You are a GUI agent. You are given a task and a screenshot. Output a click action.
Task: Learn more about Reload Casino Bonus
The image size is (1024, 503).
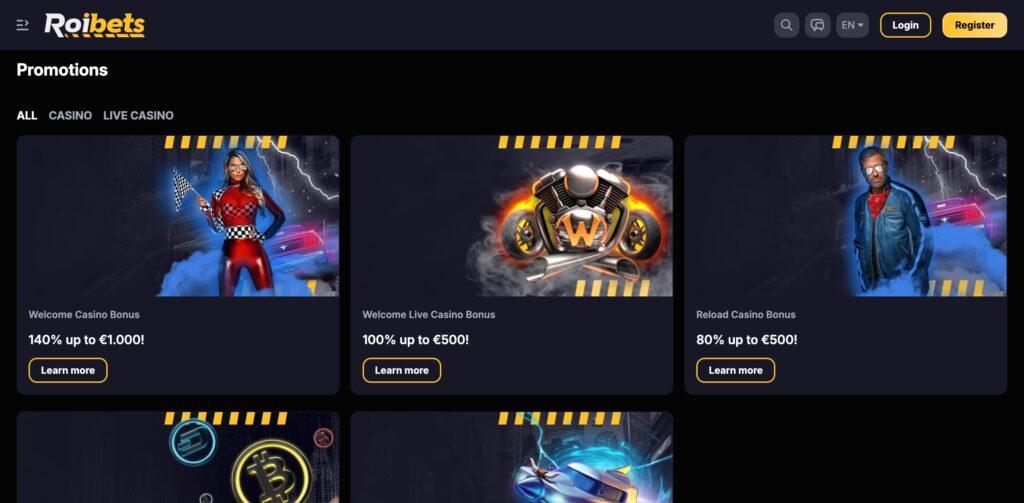(735, 370)
